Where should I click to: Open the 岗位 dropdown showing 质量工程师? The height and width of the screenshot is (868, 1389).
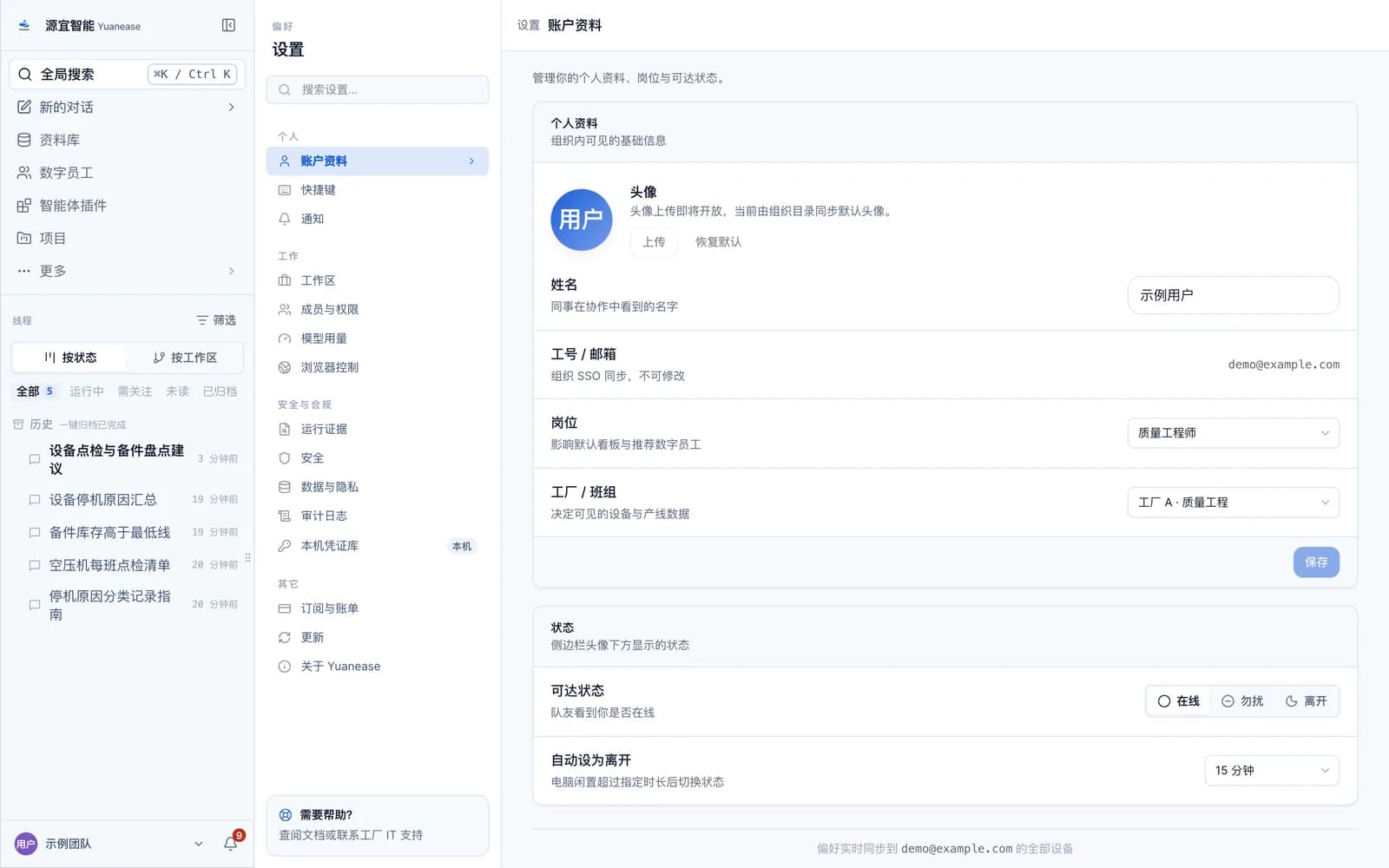(x=1233, y=433)
